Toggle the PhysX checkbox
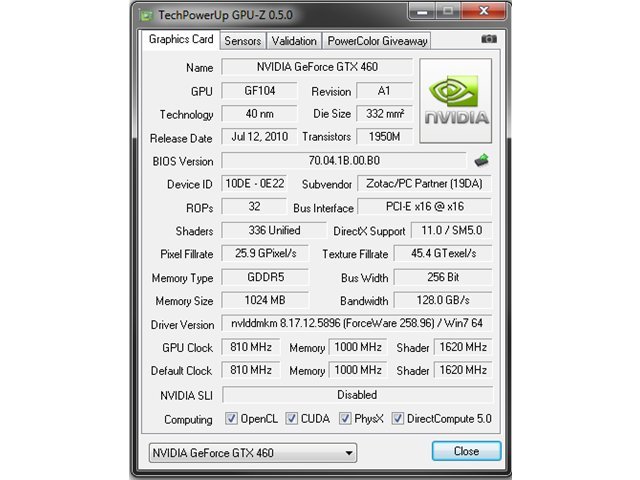Viewport: 640px width, 480px height. 345,418
